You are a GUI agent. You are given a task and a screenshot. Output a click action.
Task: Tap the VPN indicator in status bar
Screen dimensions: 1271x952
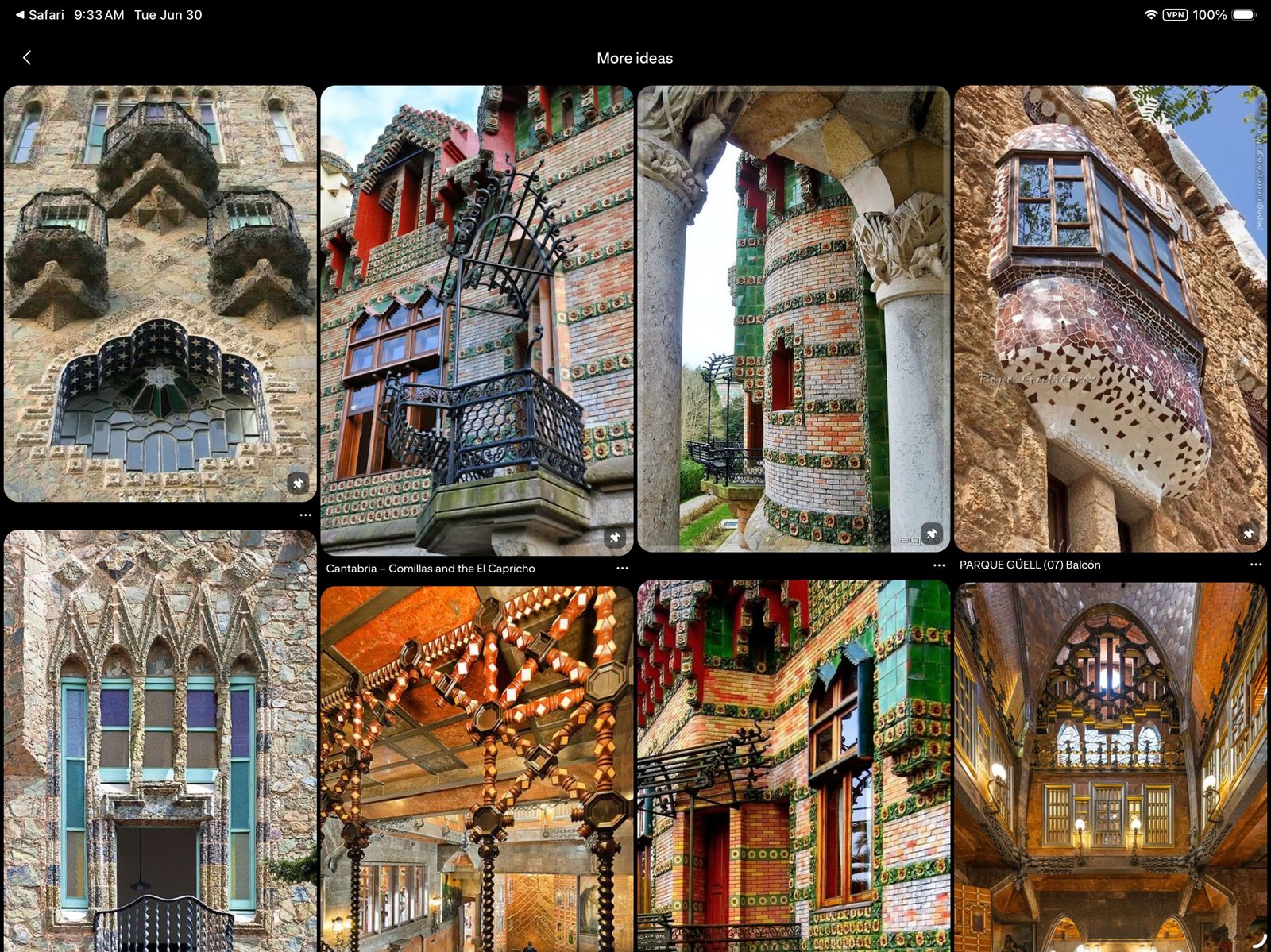click(x=1175, y=15)
